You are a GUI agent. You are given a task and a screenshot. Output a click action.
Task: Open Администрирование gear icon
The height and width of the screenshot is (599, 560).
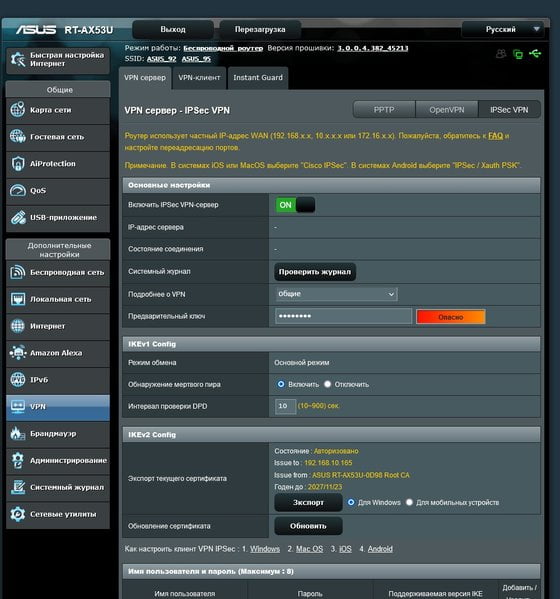pyautogui.click(x=18, y=460)
